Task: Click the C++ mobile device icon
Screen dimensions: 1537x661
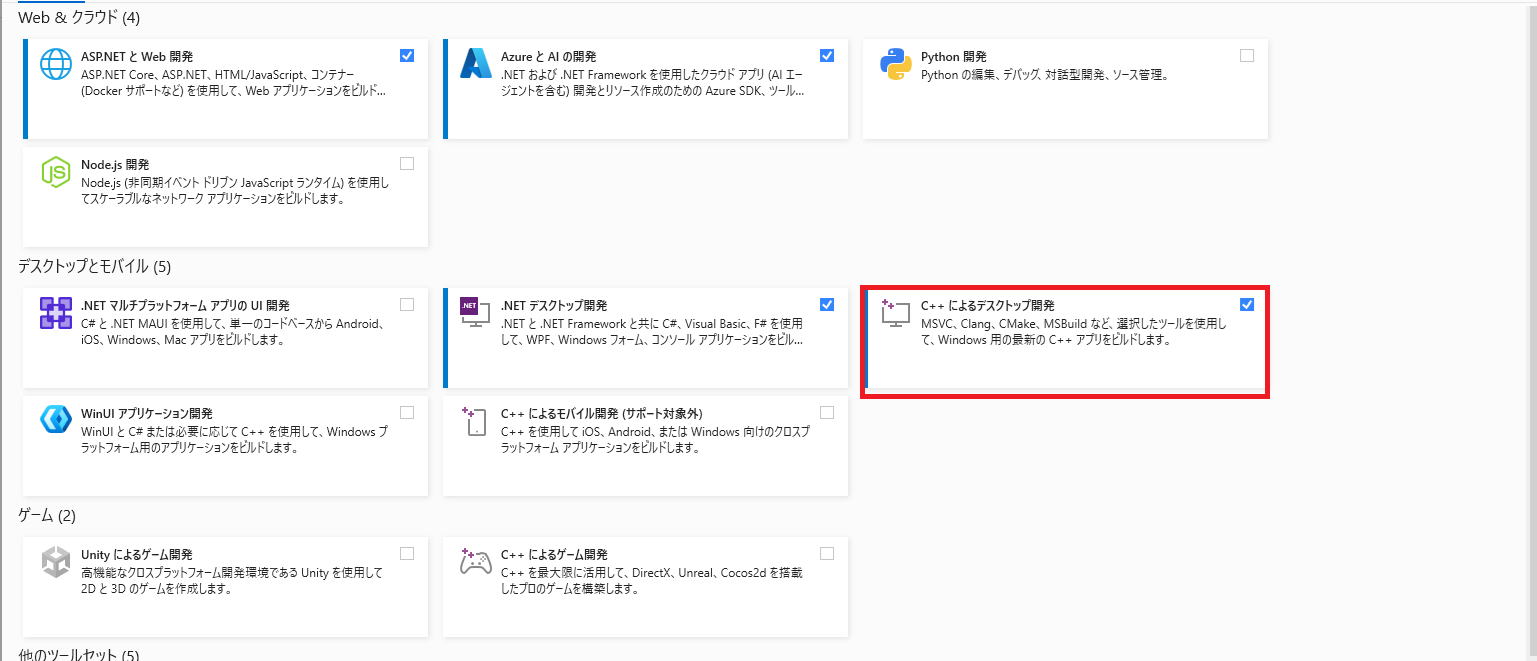Action: click(x=475, y=420)
